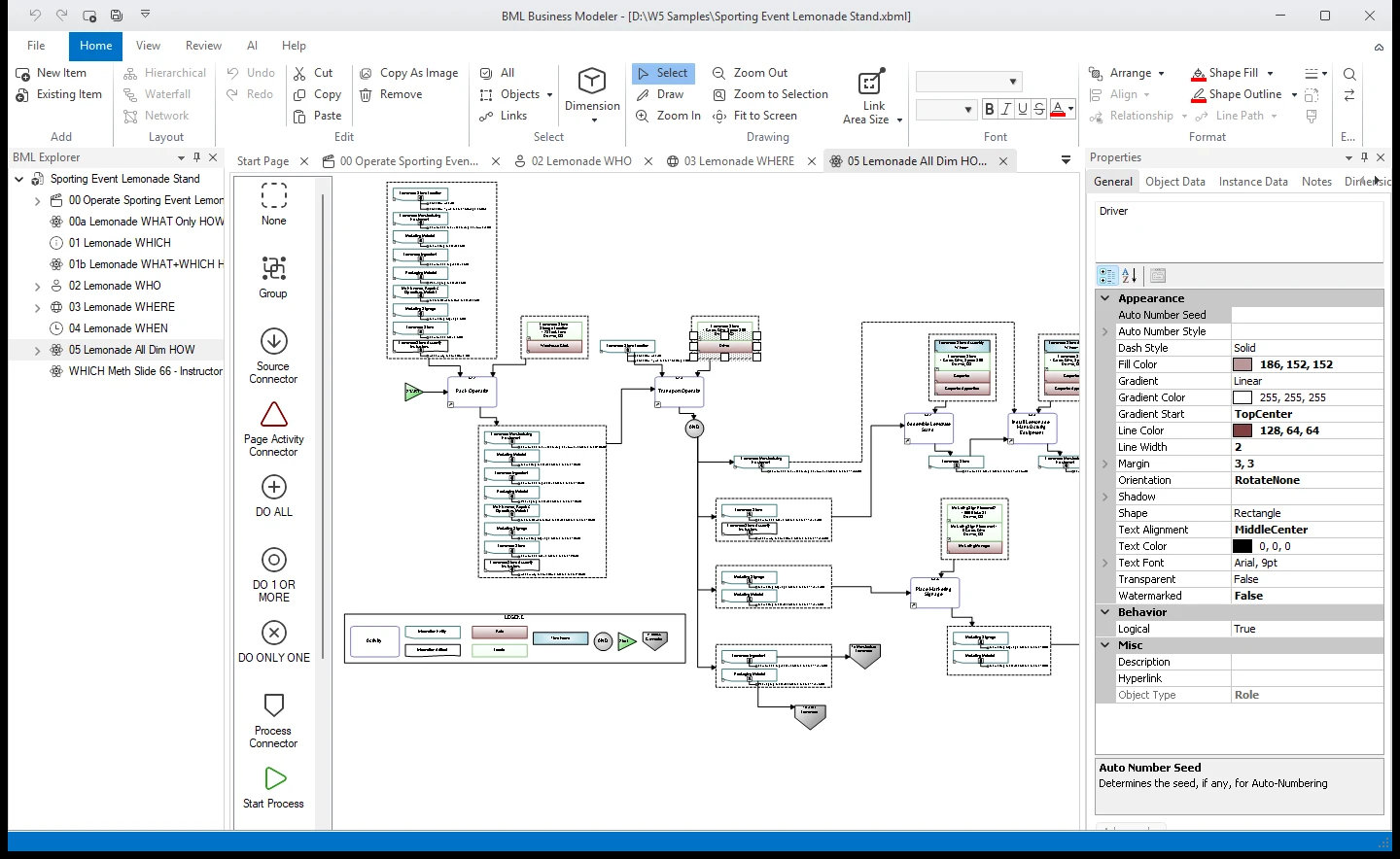Select the Page Activity Connector triangle
This screenshot has height=859, width=1400.
pyautogui.click(x=274, y=429)
